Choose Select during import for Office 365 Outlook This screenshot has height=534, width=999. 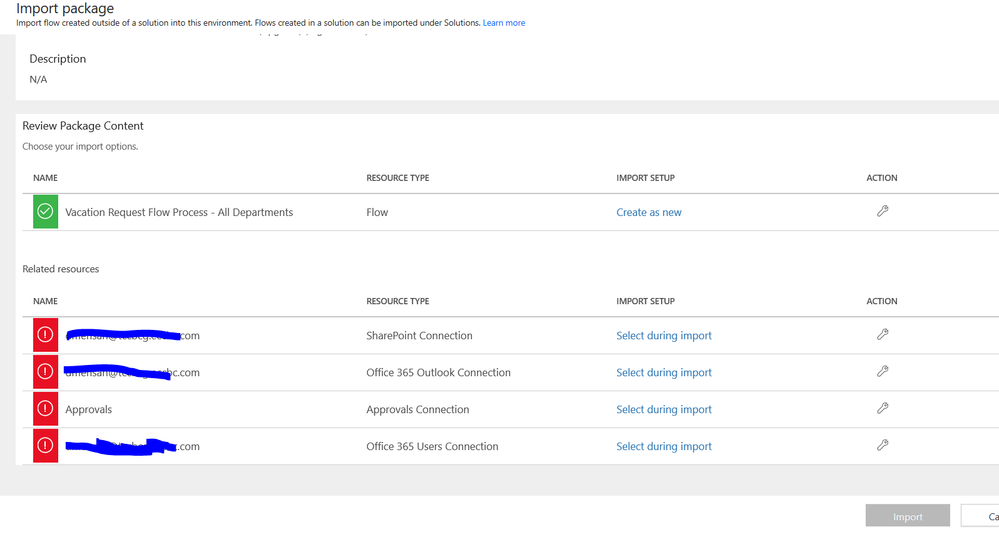(x=664, y=373)
